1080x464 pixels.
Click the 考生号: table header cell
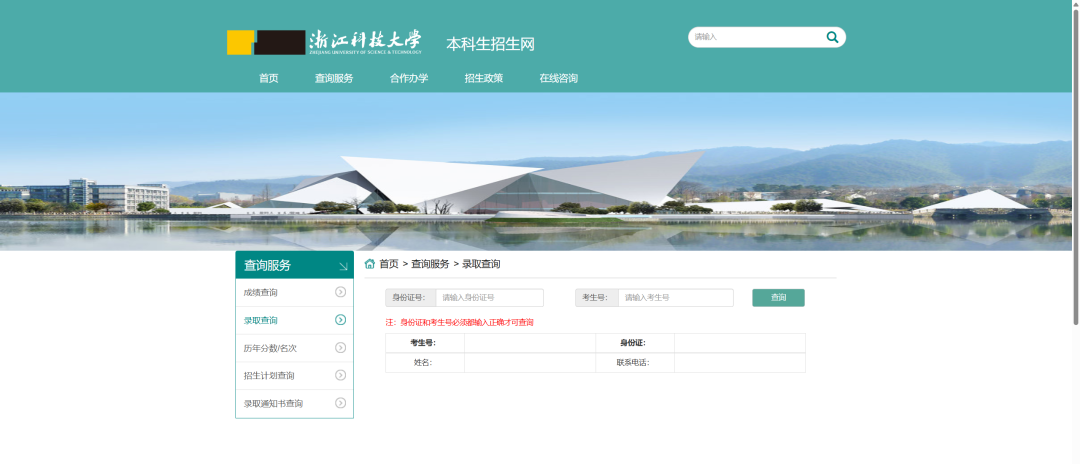pyautogui.click(x=424, y=343)
